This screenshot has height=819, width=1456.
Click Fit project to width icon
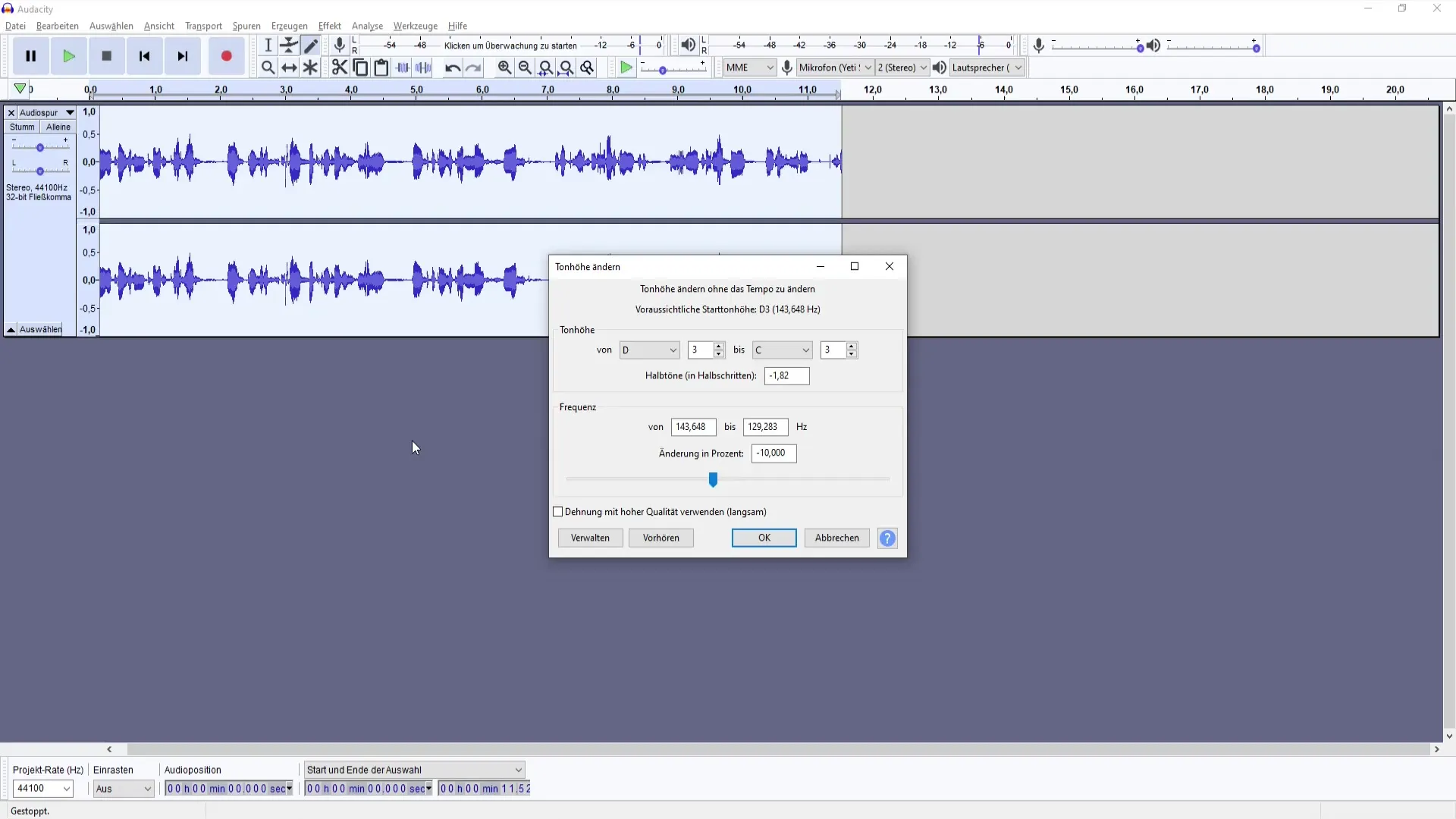(x=566, y=67)
